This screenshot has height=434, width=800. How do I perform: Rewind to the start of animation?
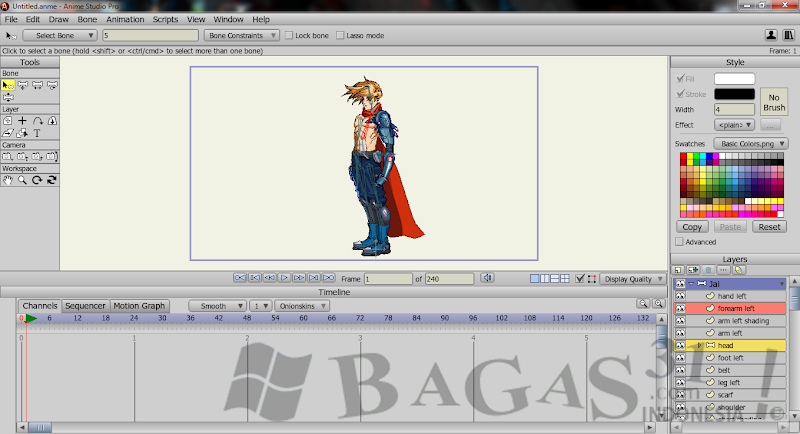[240, 278]
